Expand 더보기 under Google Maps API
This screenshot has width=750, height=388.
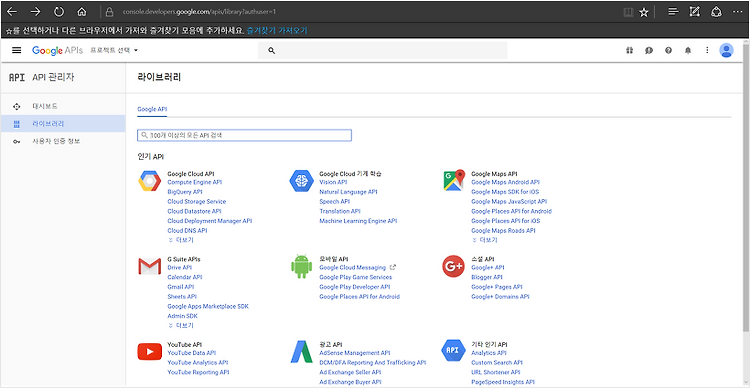(485, 240)
